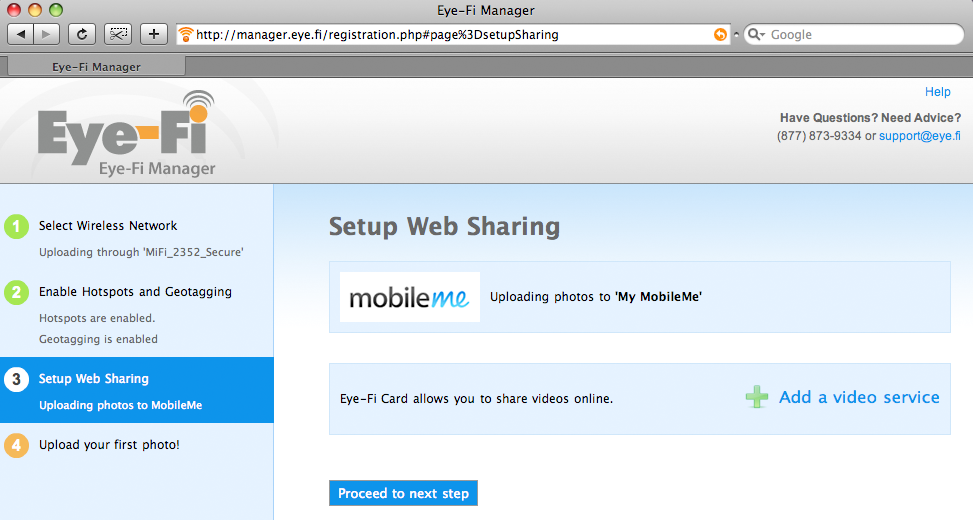The image size is (973, 520).
Task: Click the MobileMe logo thumbnail
Action: tap(410, 297)
